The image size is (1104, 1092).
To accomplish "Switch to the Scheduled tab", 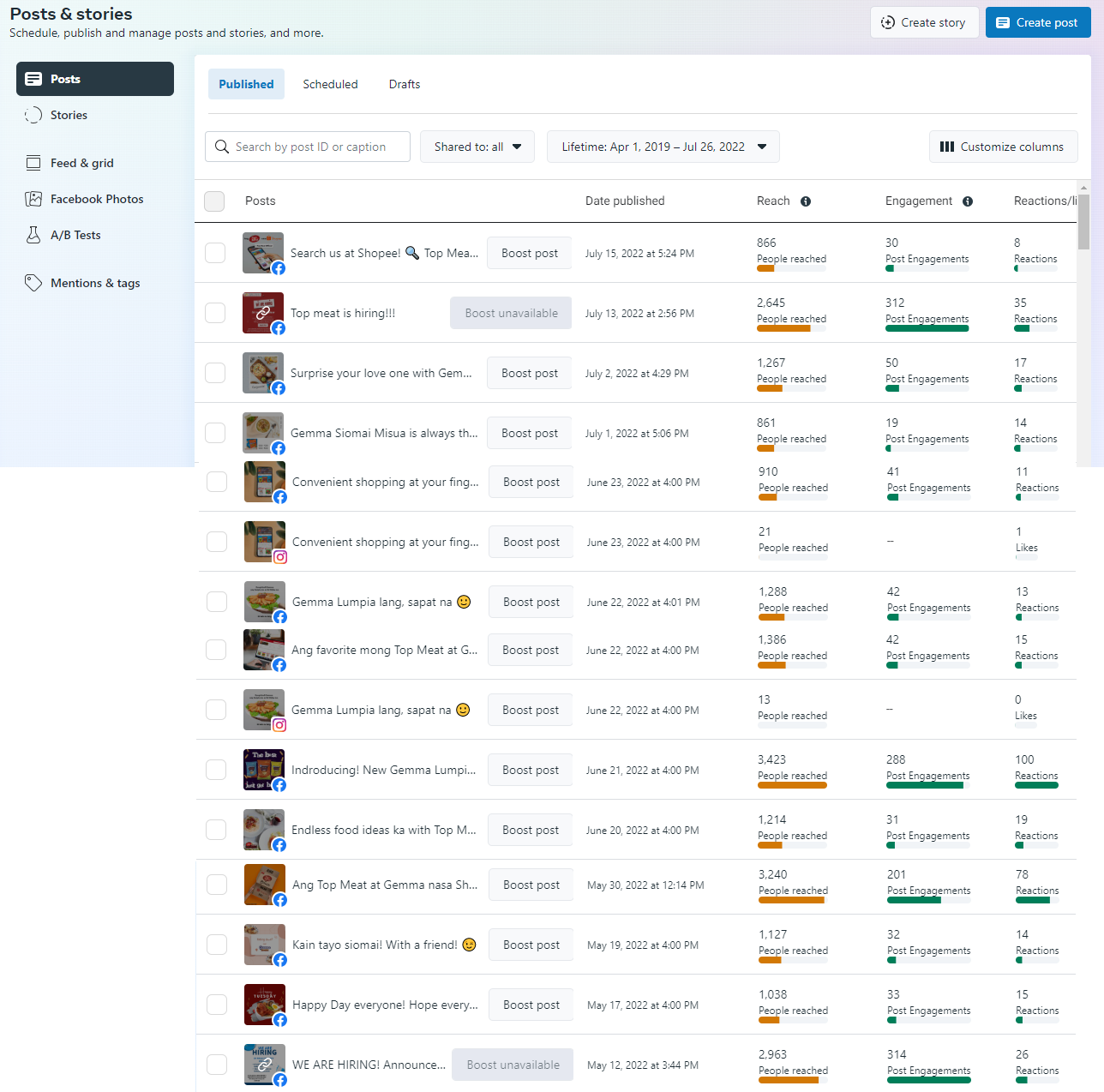I will pos(330,84).
